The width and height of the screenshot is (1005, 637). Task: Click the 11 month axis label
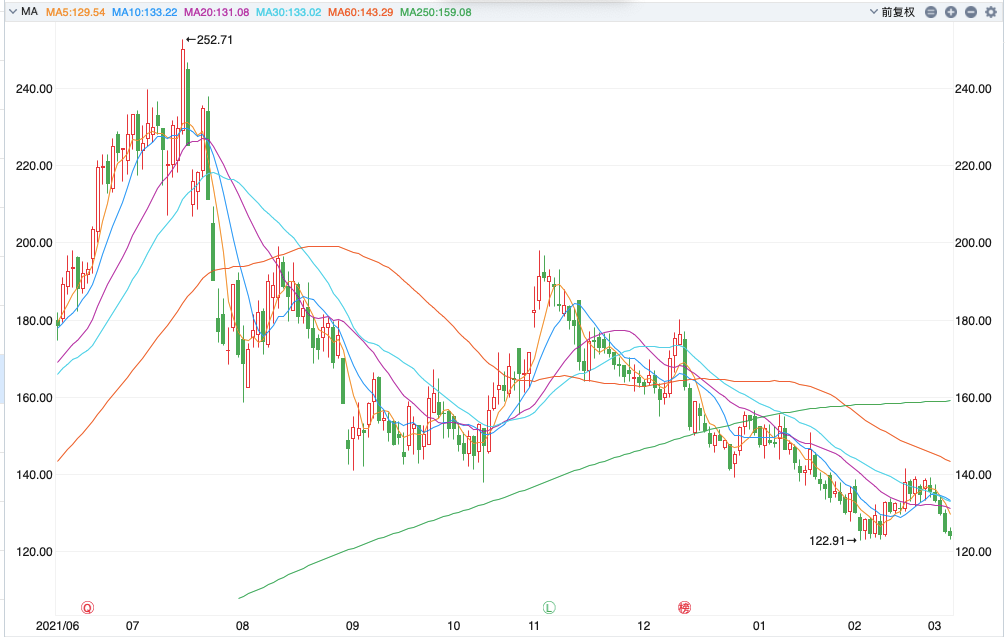pyautogui.click(x=534, y=626)
